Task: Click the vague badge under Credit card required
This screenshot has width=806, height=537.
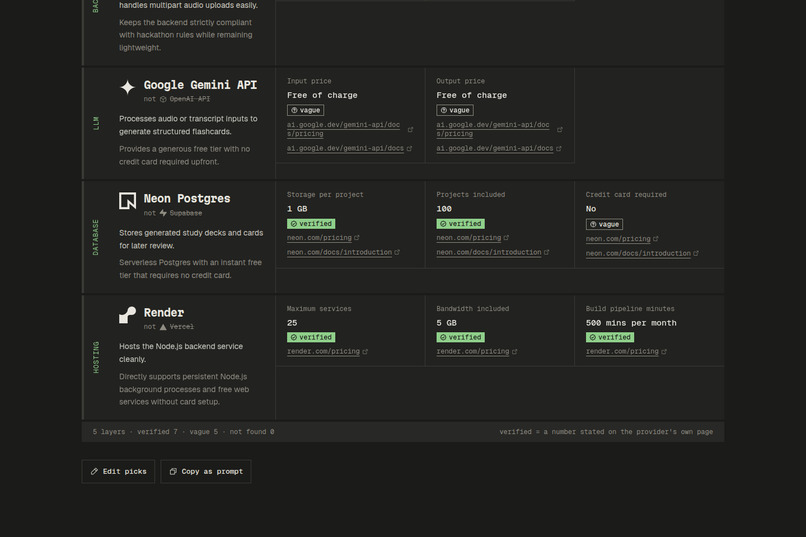Action: click(x=604, y=224)
